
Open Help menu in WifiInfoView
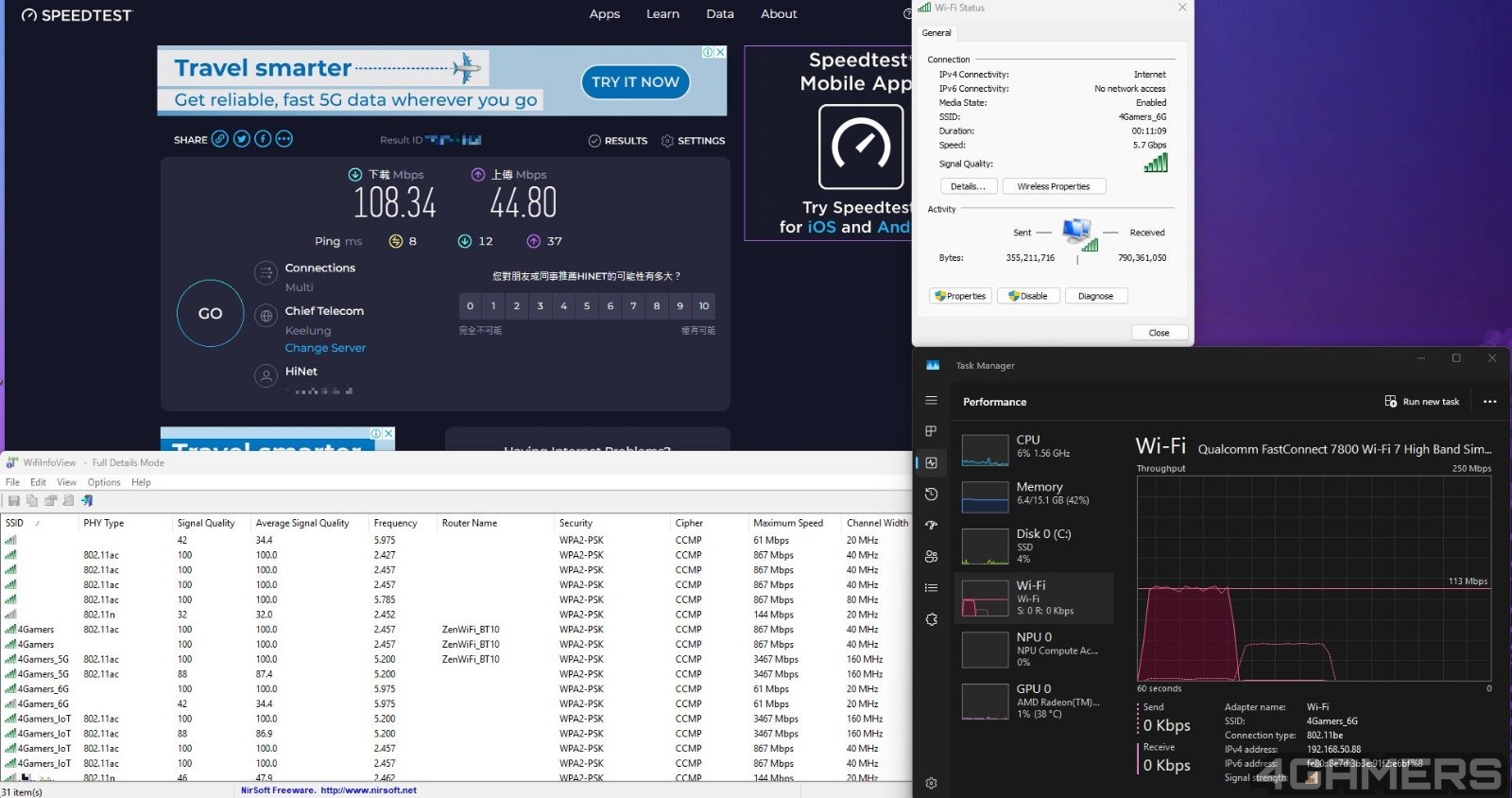pyautogui.click(x=141, y=482)
